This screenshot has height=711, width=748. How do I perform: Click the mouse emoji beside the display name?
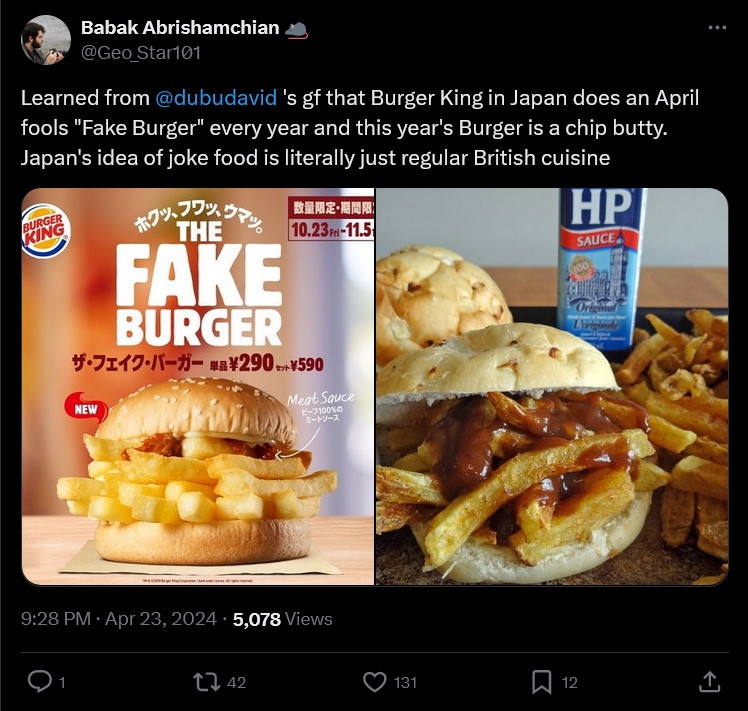[x=296, y=28]
